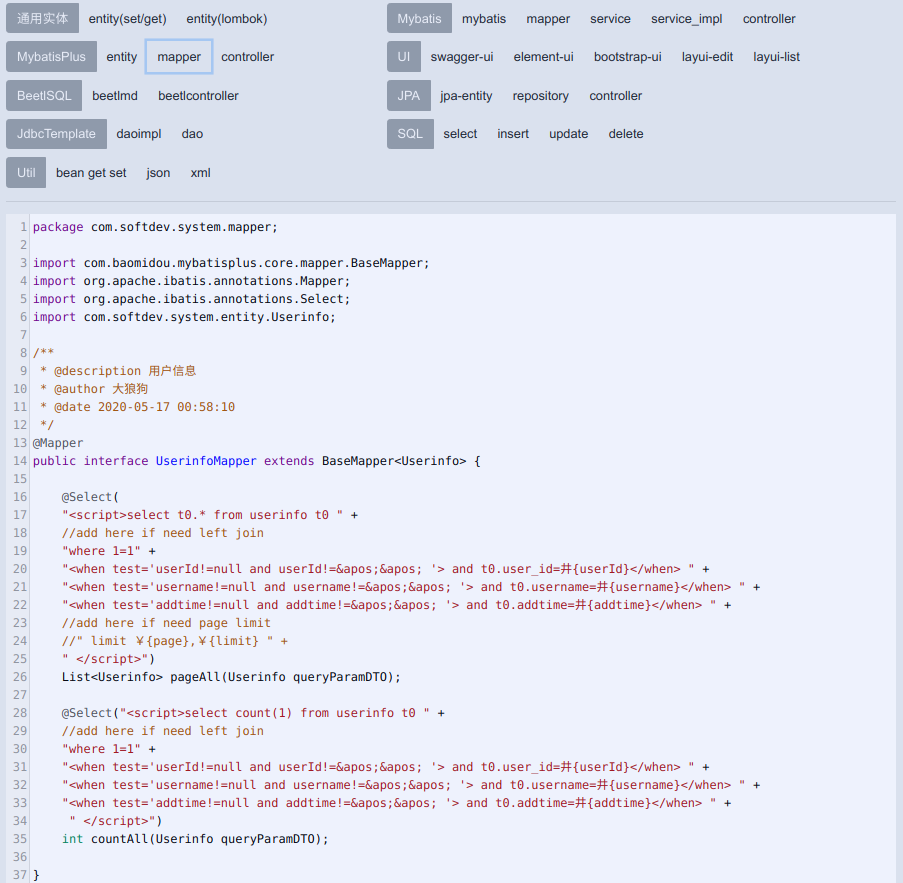
Task: Generate the daoimpl JdbcTemplate code
Action: (x=139, y=134)
